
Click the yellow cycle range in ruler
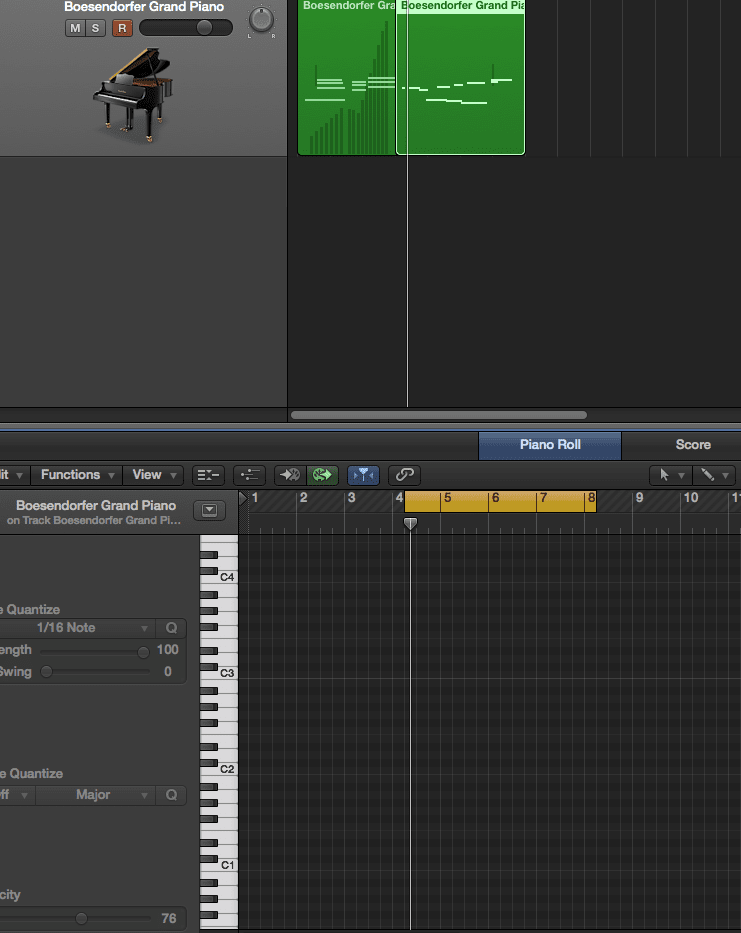(500, 502)
